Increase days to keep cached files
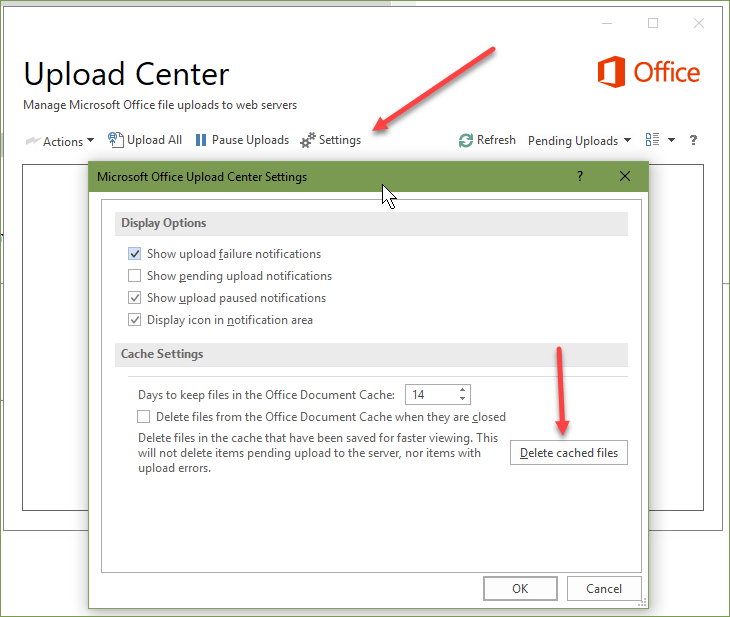Screen dimensions: 730x617 (462, 390)
